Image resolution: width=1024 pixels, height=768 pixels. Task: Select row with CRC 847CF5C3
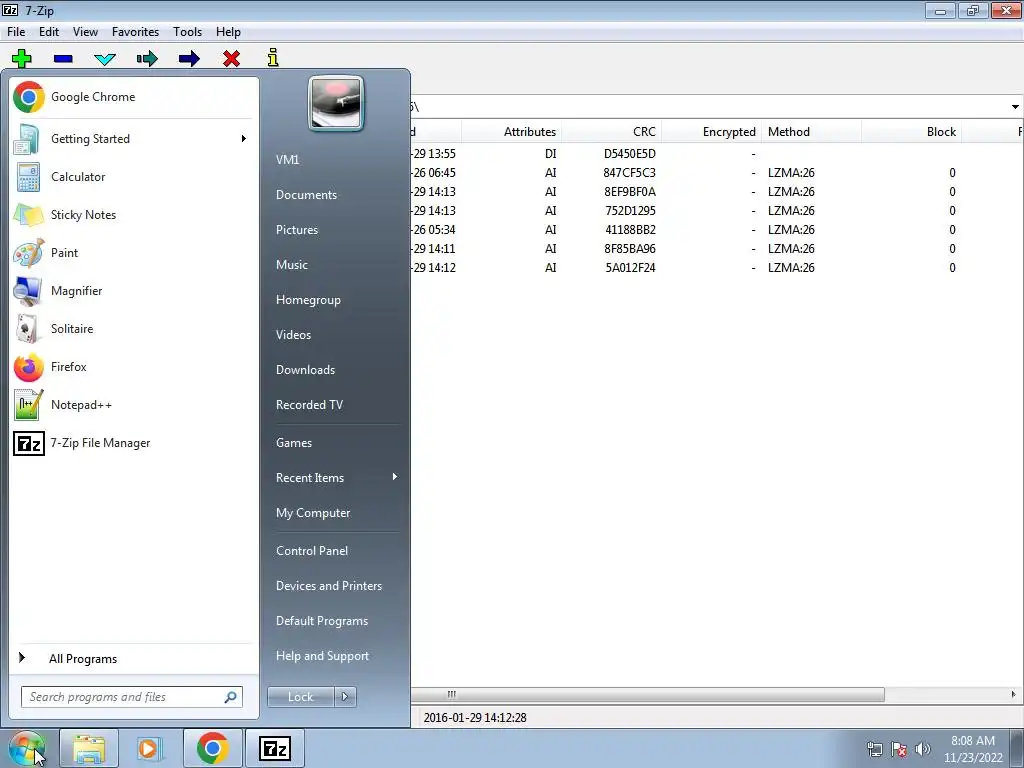point(717,172)
